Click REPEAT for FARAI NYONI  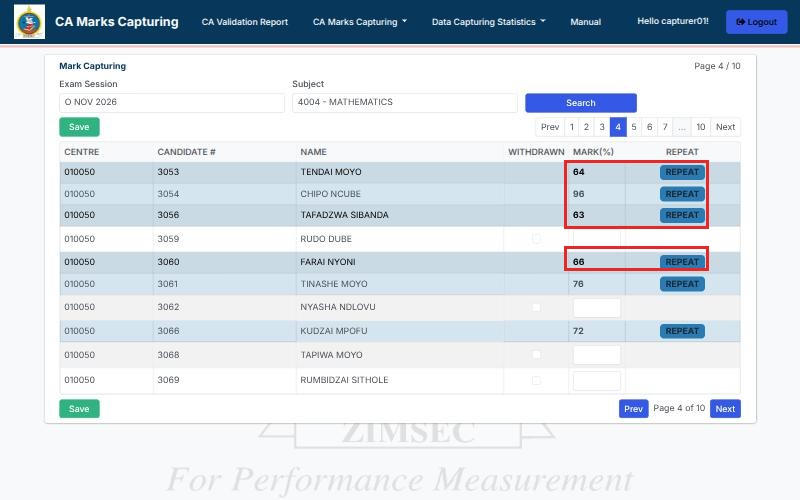pyautogui.click(x=682, y=262)
